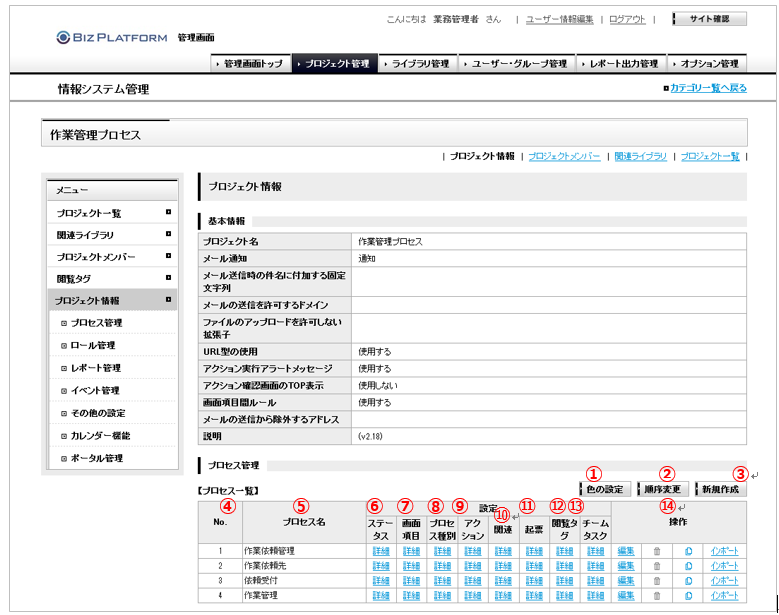Open 画面項目 詳細 for 作業依頼管理
Screen dimensions: 779x615
tap(411, 551)
